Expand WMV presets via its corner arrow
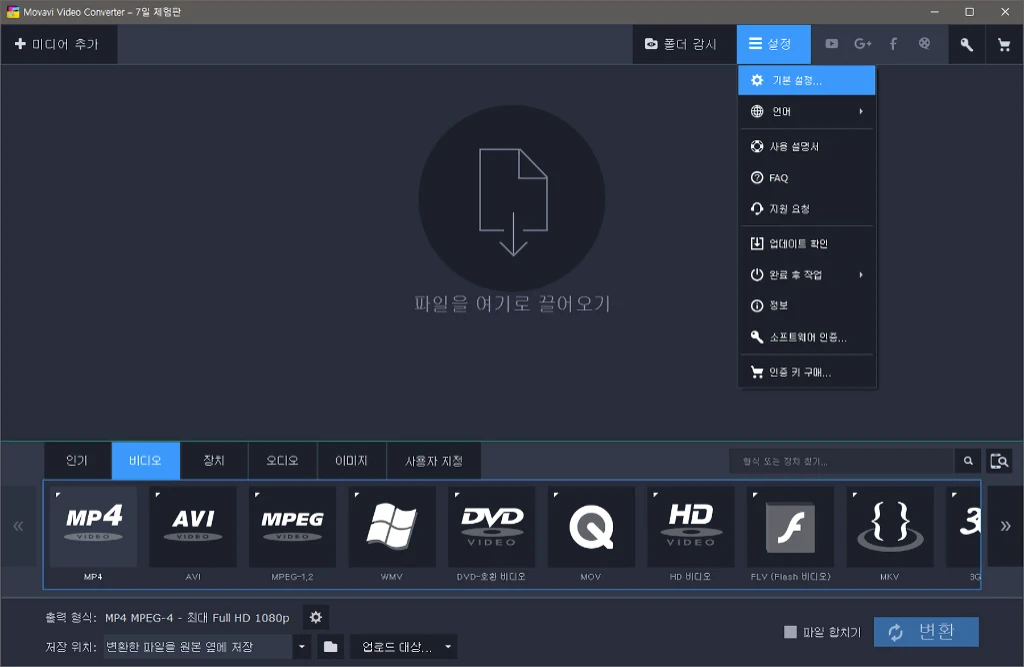The width and height of the screenshot is (1024, 667). point(357,495)
